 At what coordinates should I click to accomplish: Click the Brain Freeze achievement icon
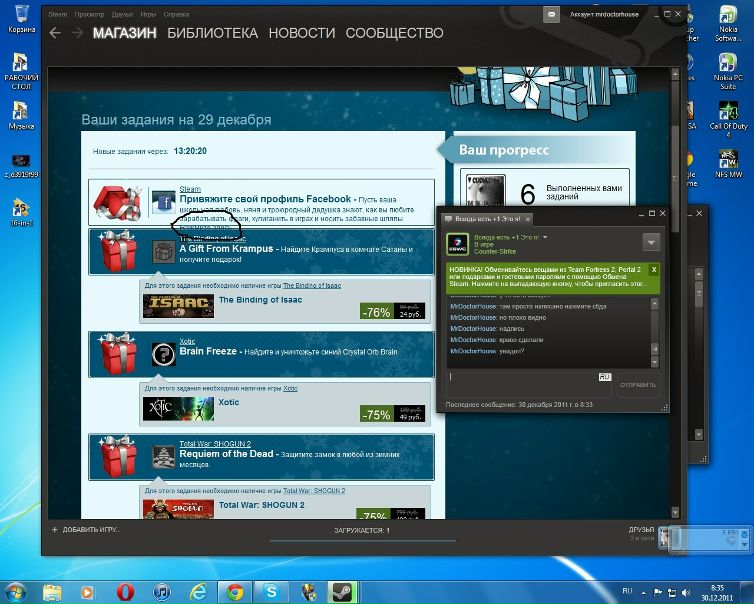coord(163,354)
